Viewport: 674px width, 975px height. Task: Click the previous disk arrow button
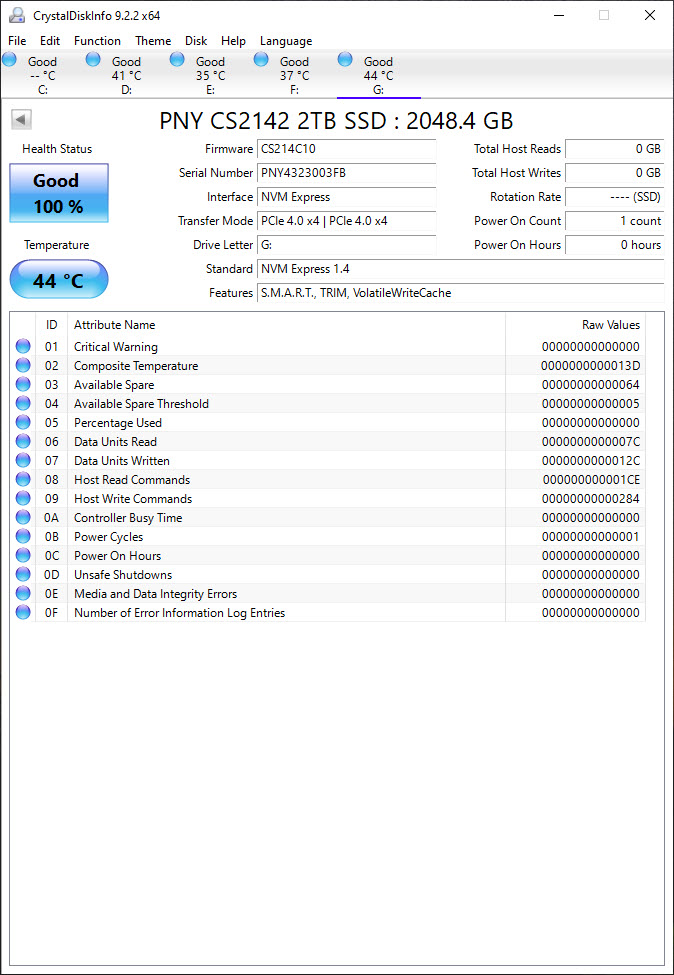[21, 119]
